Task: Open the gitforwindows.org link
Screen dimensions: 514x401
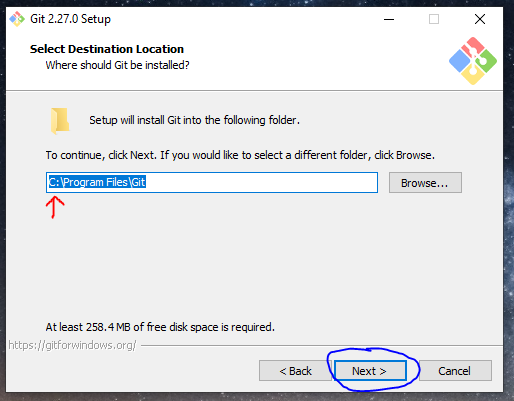Action: point(72,345)
